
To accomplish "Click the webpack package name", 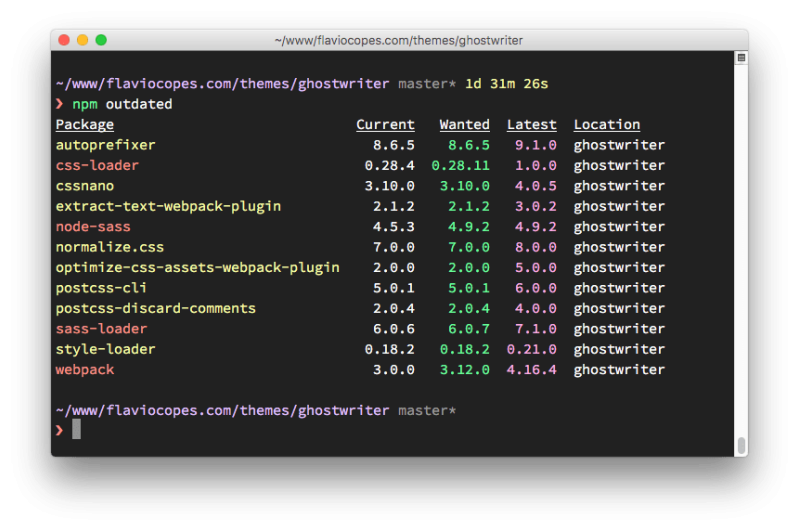I will (x=85, y=369).
